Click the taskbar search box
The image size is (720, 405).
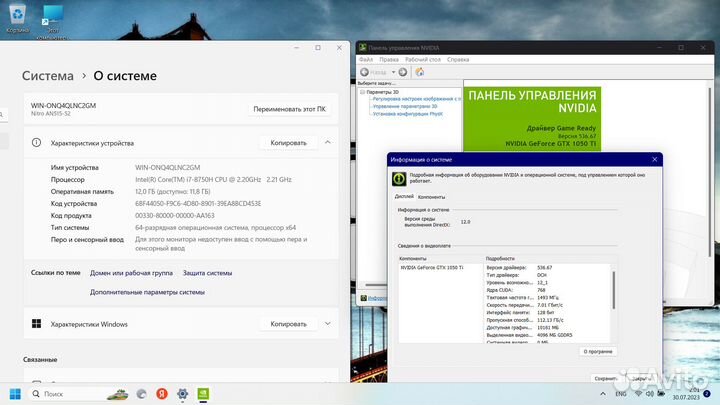tap(79, 394)
